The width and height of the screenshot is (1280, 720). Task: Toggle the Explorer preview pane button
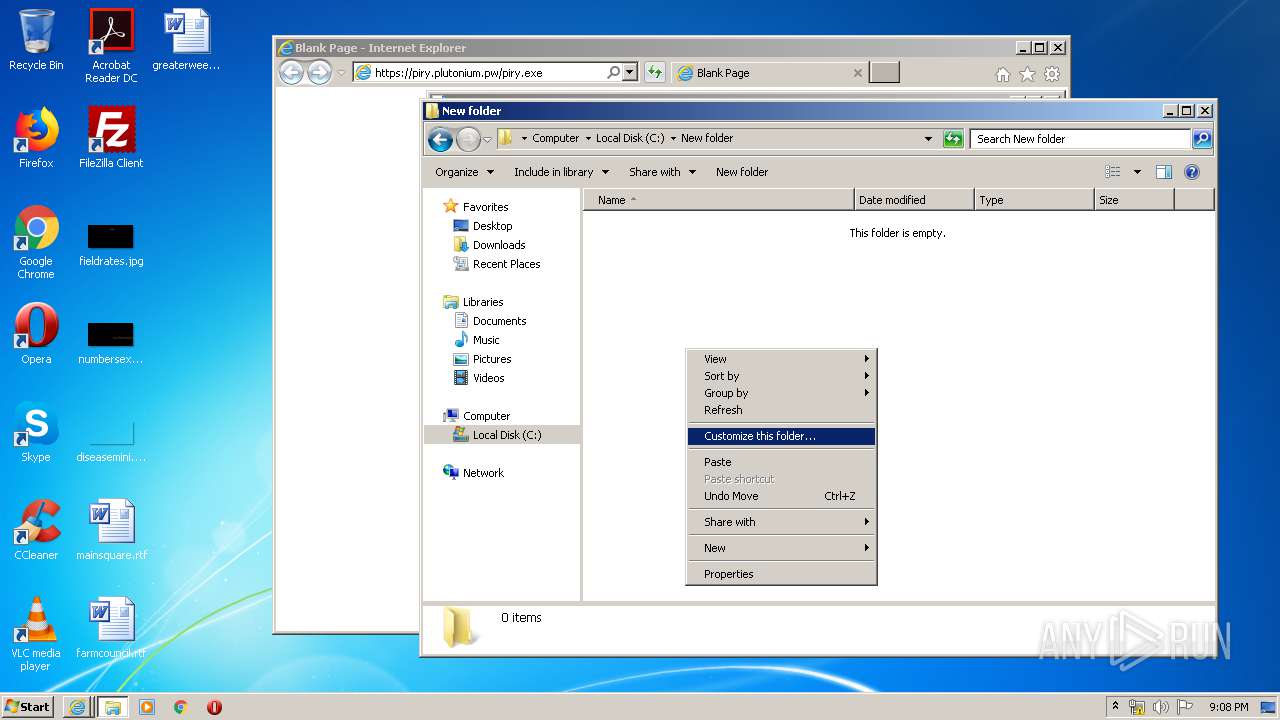[x=1163, y=172]
